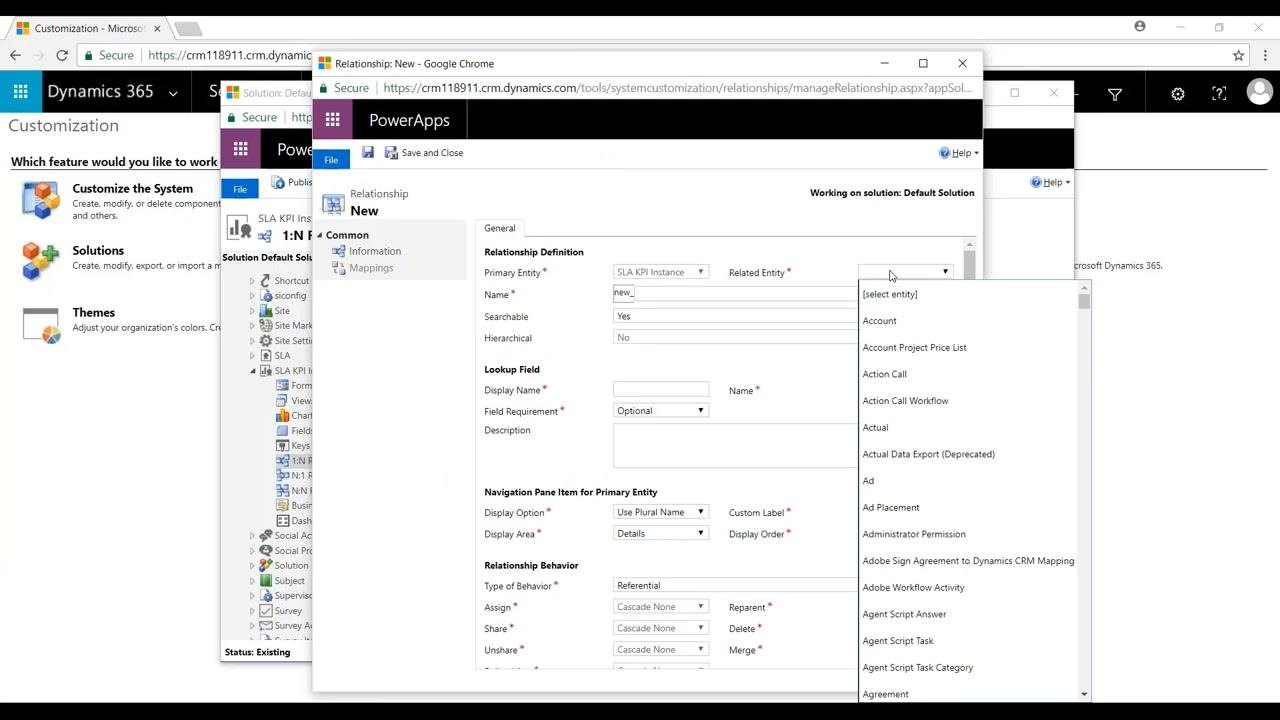Choose Action Call Workflow entity

point(905,401)
